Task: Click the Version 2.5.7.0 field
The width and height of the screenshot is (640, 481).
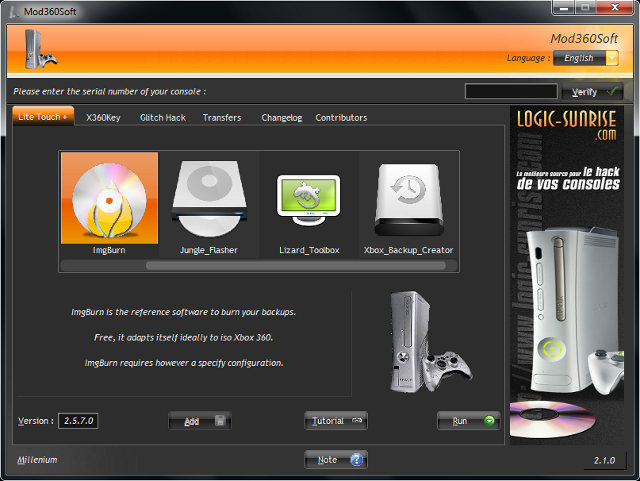Action: click(78, 421)
